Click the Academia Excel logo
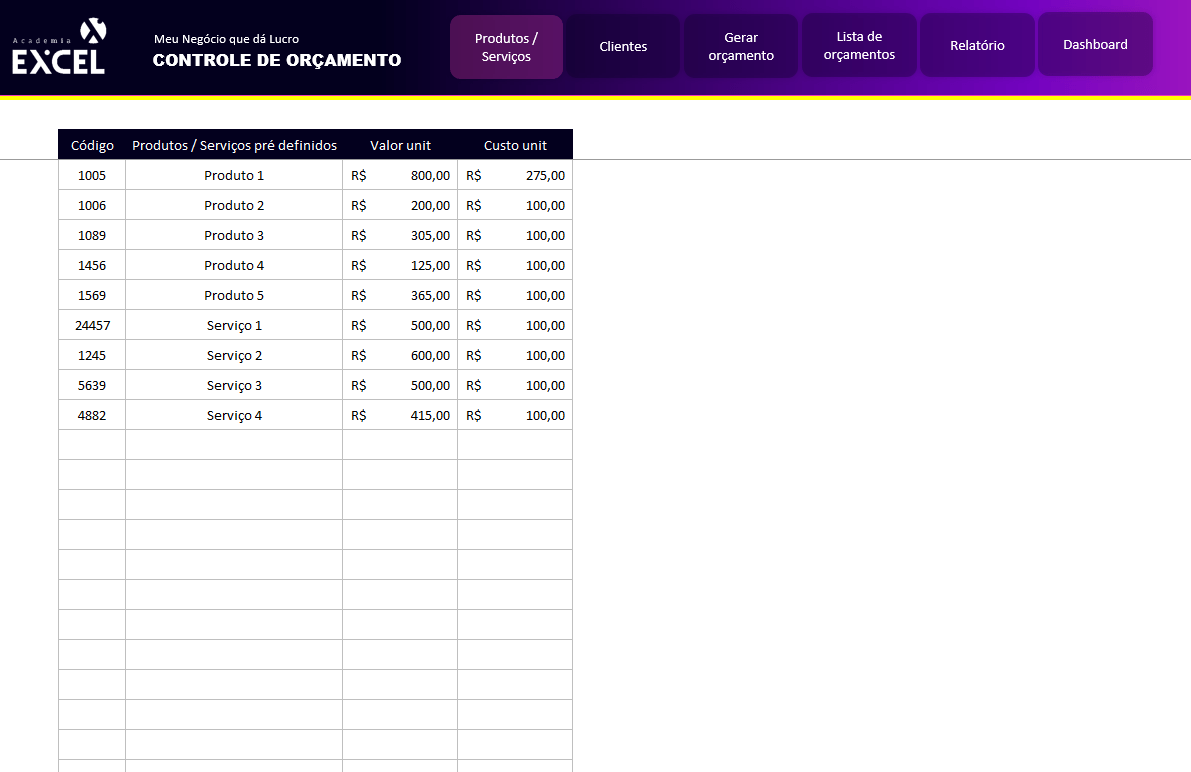Screen dimensions: 1191x772 (x=58, y=47)
